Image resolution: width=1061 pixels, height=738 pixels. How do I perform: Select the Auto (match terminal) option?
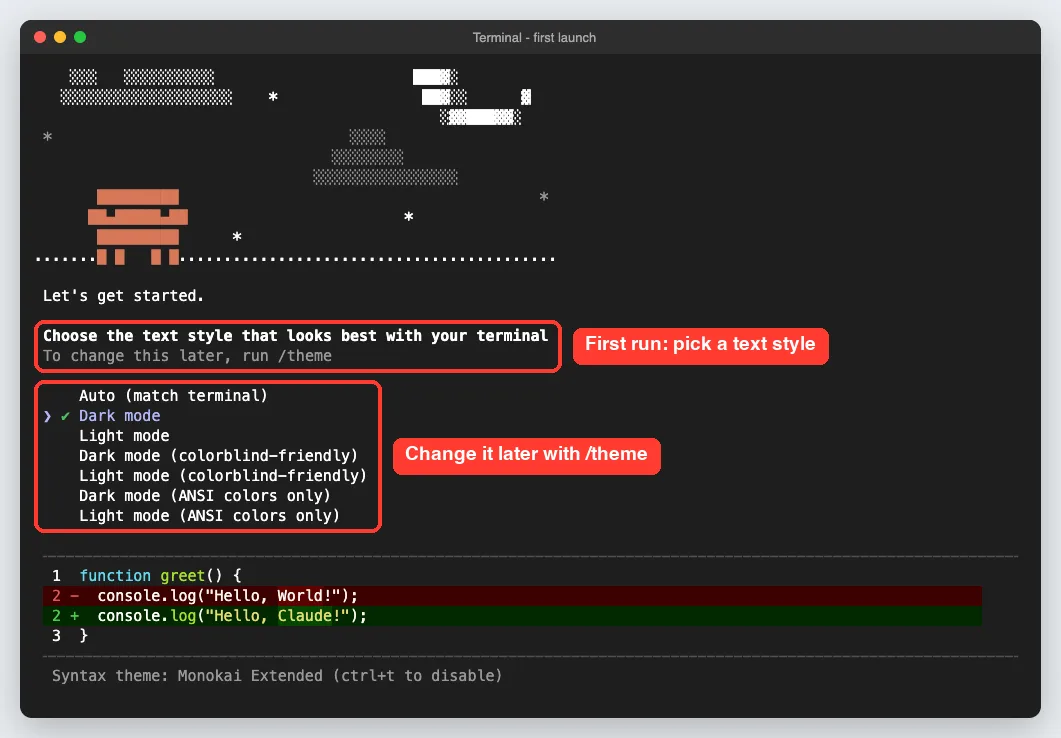(173, 396)
